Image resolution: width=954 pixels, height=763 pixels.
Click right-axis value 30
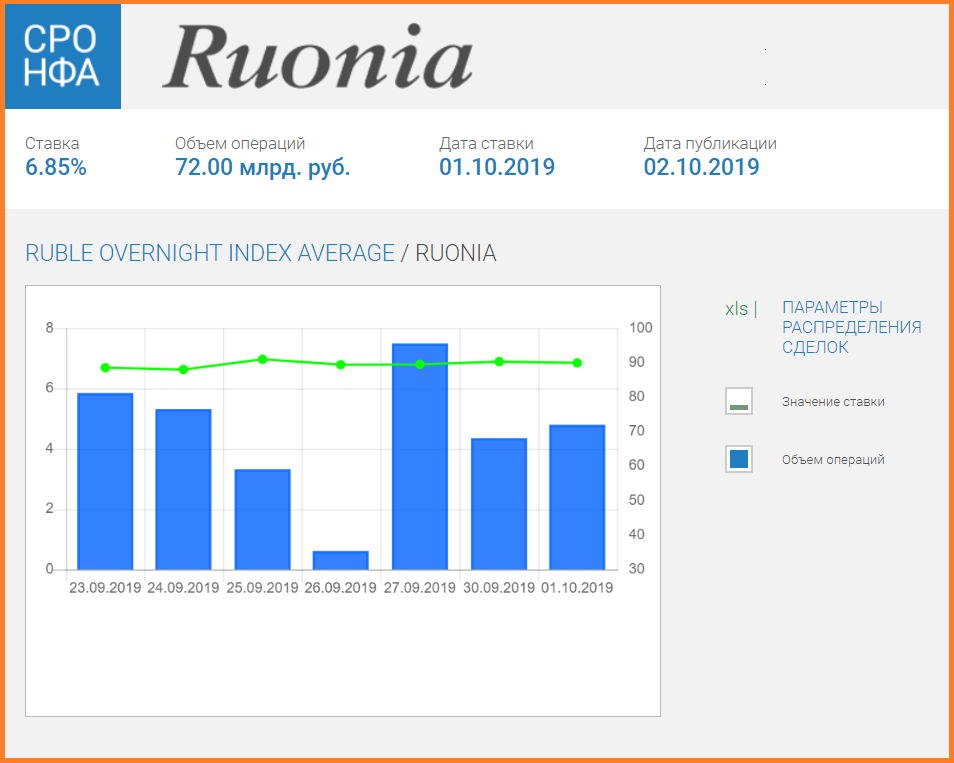636,569
